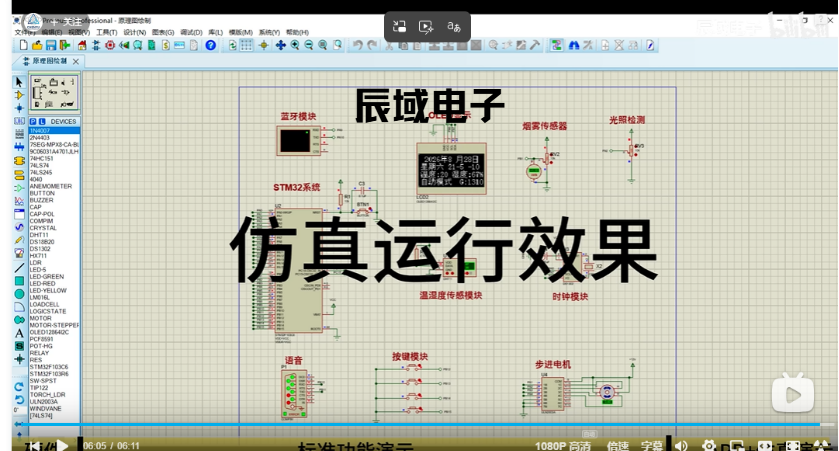
Task: Click the Zoom In magnifier icon
Action: (x=295, y=45)
